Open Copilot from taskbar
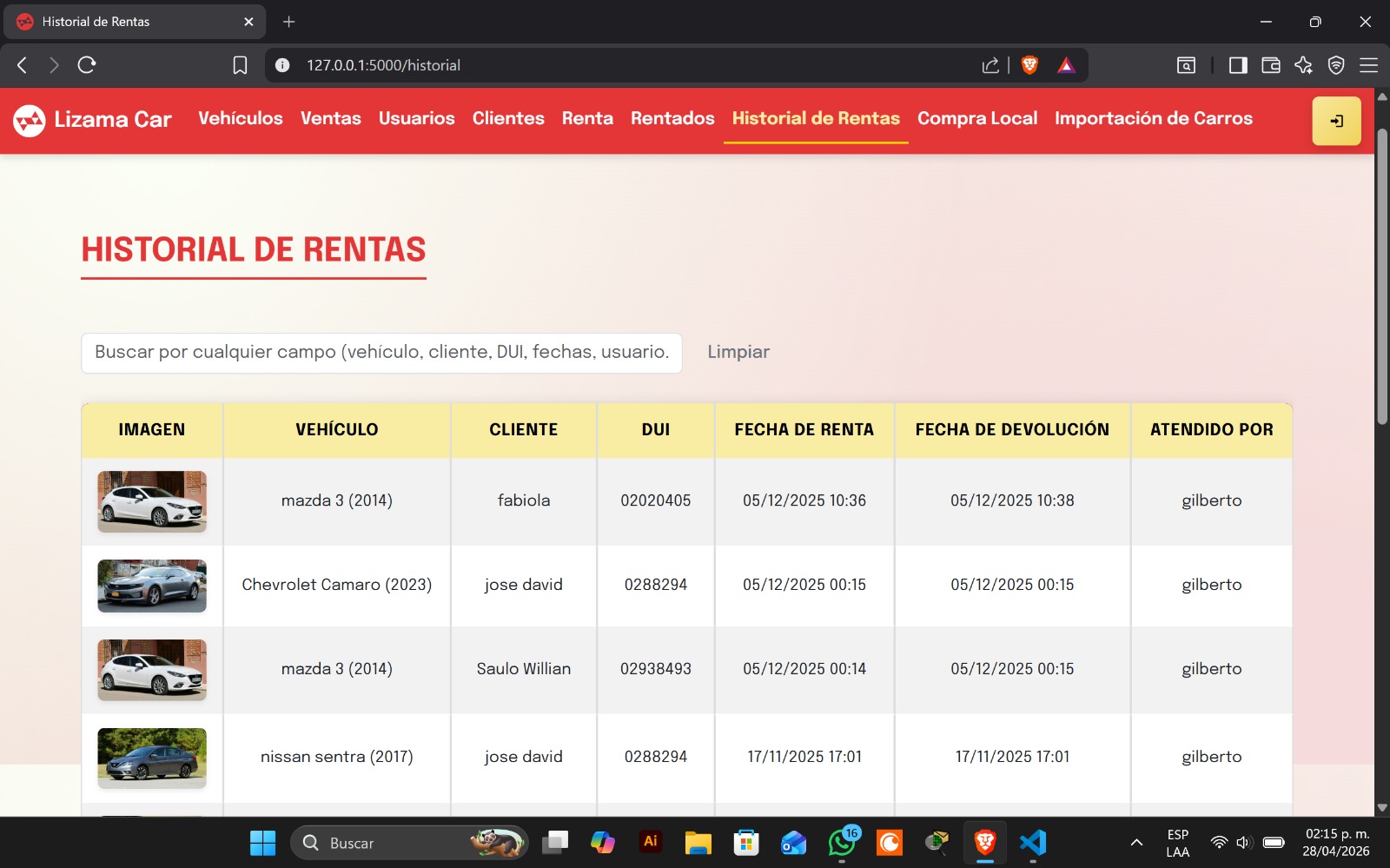 pos(602,843)
